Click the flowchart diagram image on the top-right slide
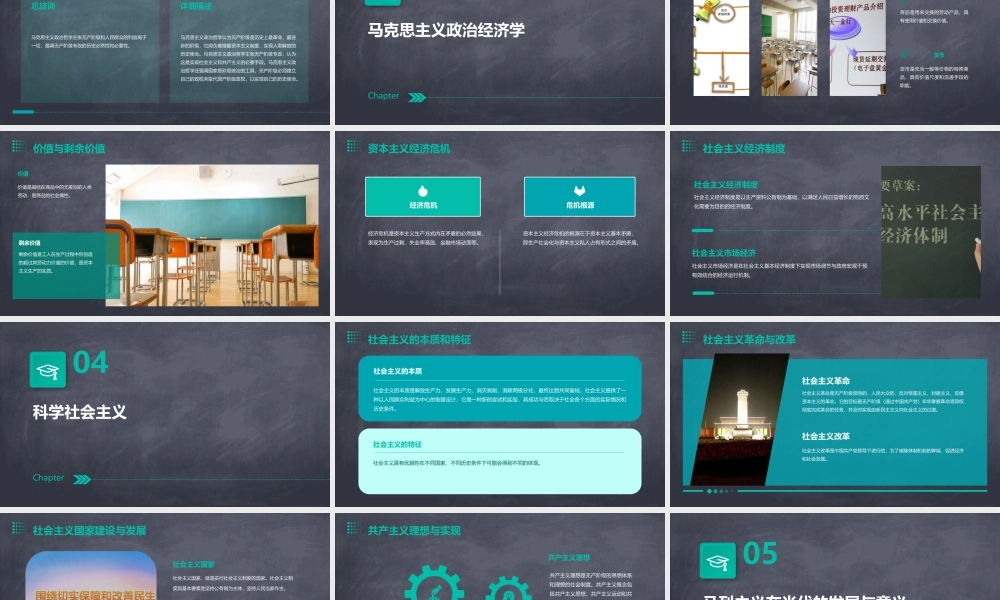This screenshot has width=1000, height=600. click(721, 48)
